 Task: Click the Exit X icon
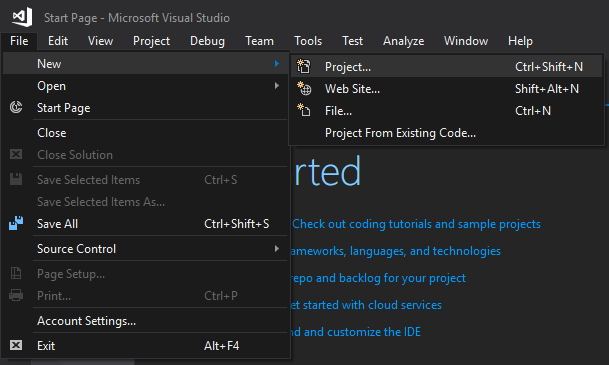coord(16,345)
